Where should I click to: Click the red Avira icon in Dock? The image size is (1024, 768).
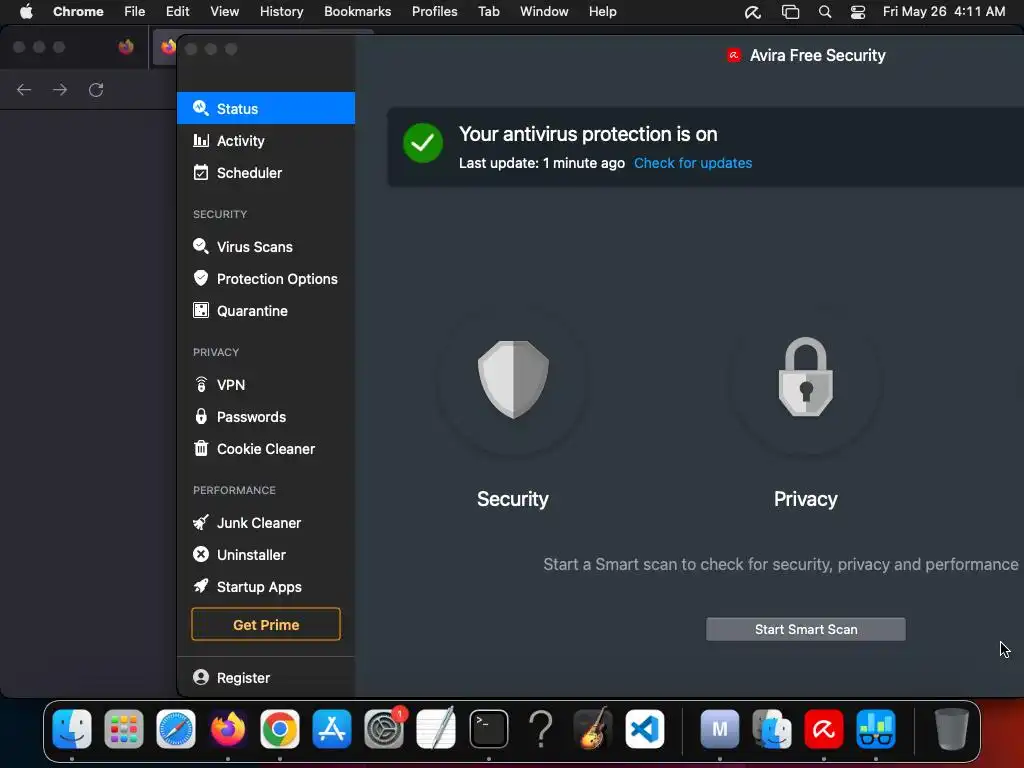click(x=824, y=728)
